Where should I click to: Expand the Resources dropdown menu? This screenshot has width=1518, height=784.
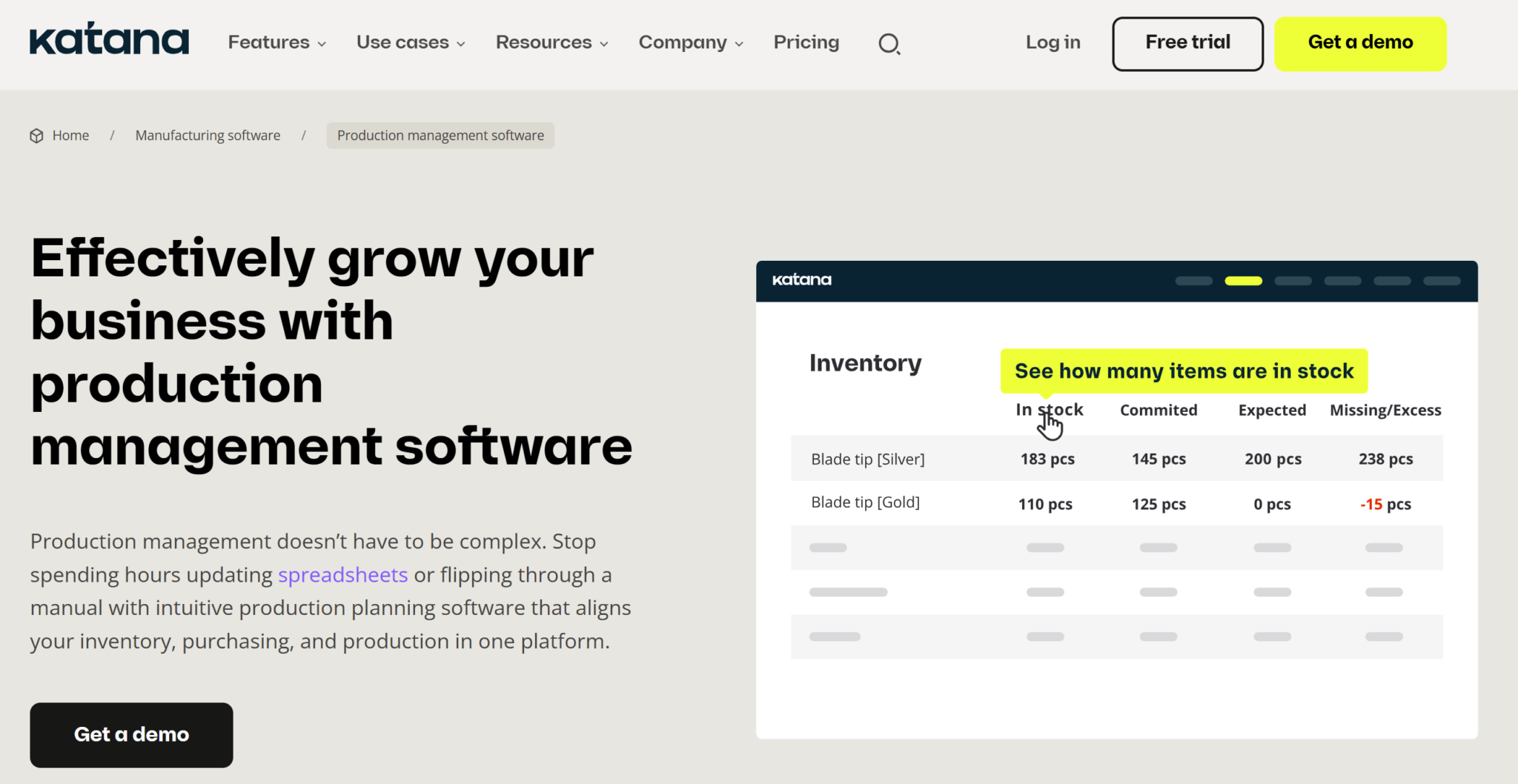[552, 42]
